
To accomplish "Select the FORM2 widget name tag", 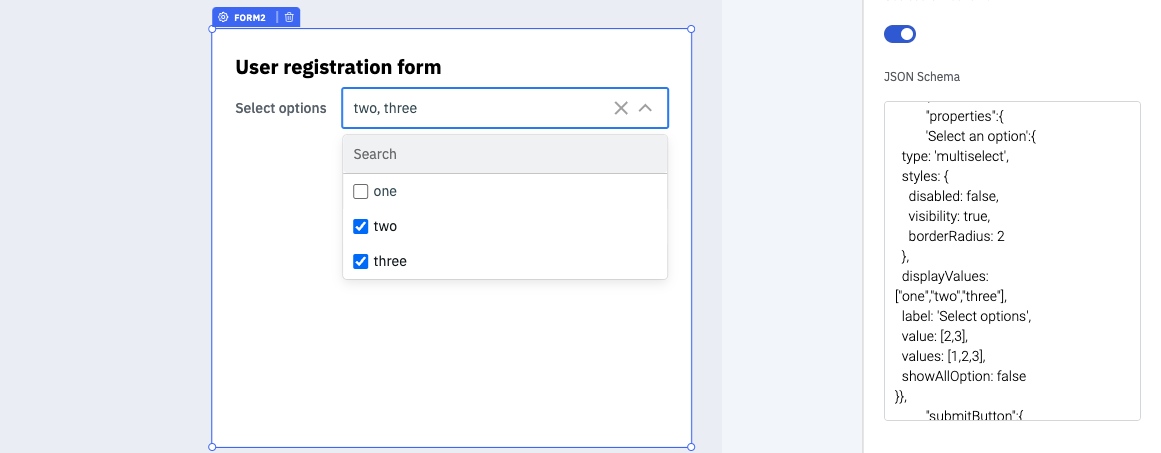I will pos(250,17).
